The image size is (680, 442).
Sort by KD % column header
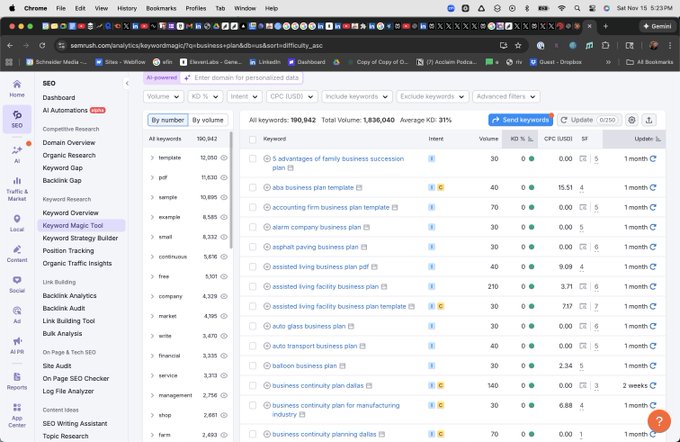(x=521, y=139)
